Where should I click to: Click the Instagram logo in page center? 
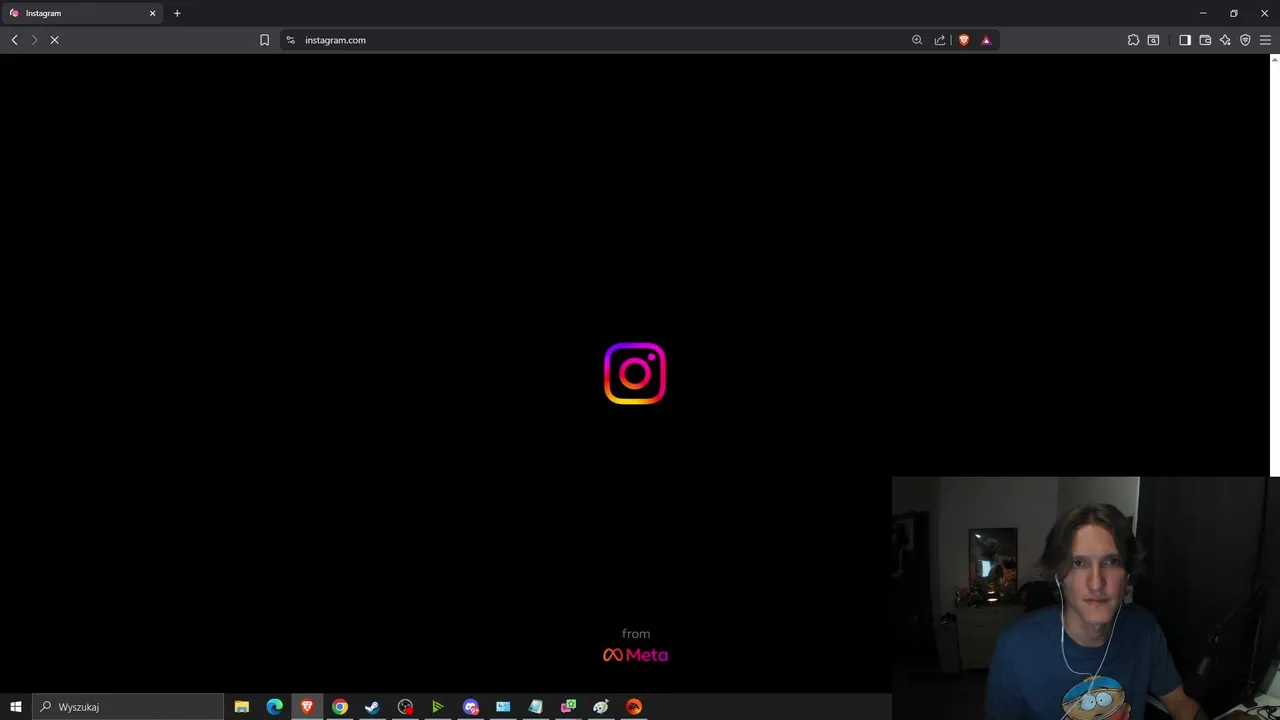(x=635, y=374)
